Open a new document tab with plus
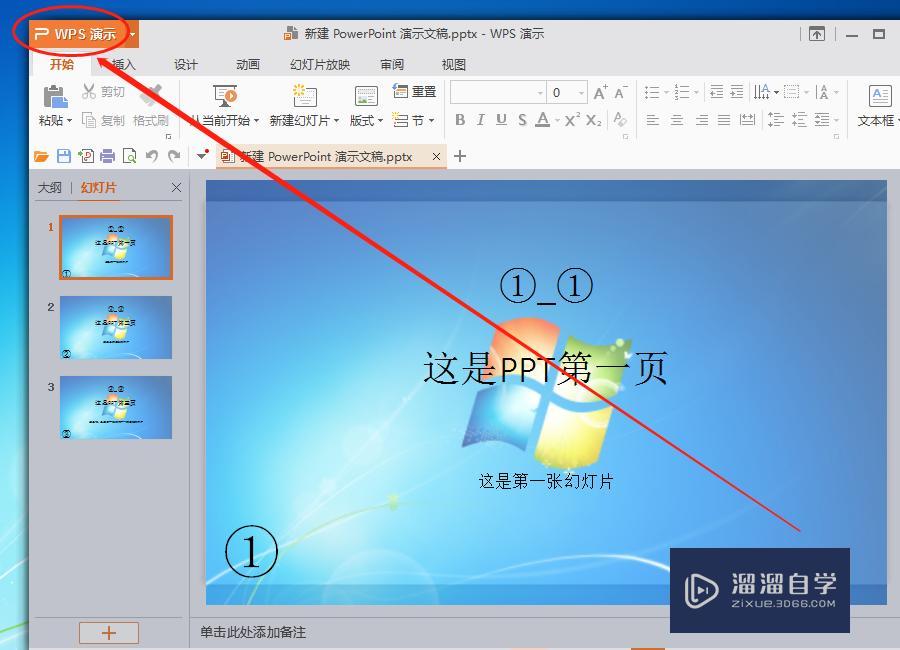900x650 pixels. pos(460,156)
